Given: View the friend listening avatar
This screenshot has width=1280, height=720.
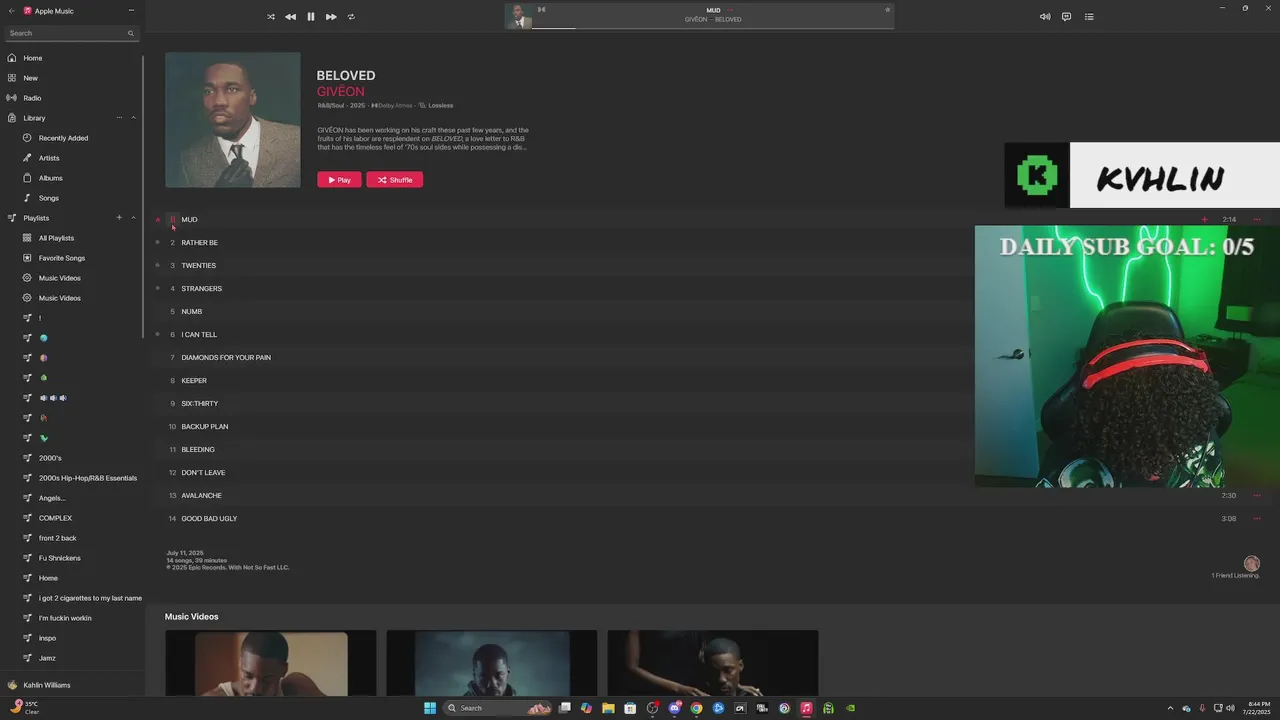Looking at the screenshot, I should coord(1251,564).
